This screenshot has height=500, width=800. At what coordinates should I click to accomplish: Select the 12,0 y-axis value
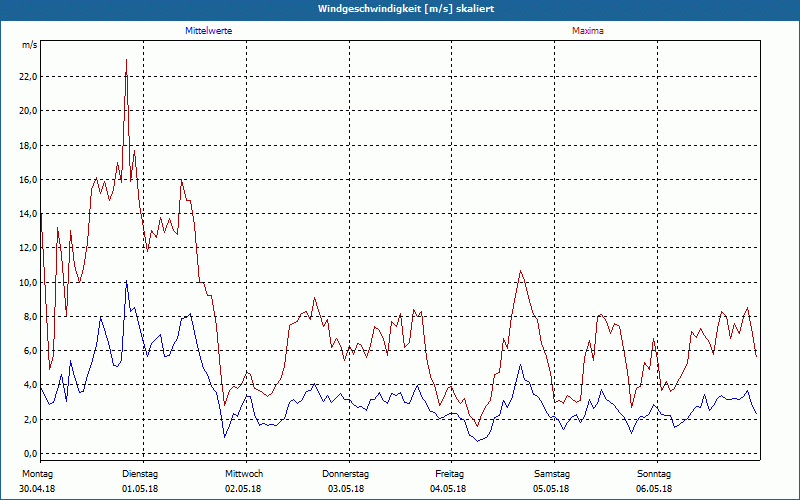(29, 248)
